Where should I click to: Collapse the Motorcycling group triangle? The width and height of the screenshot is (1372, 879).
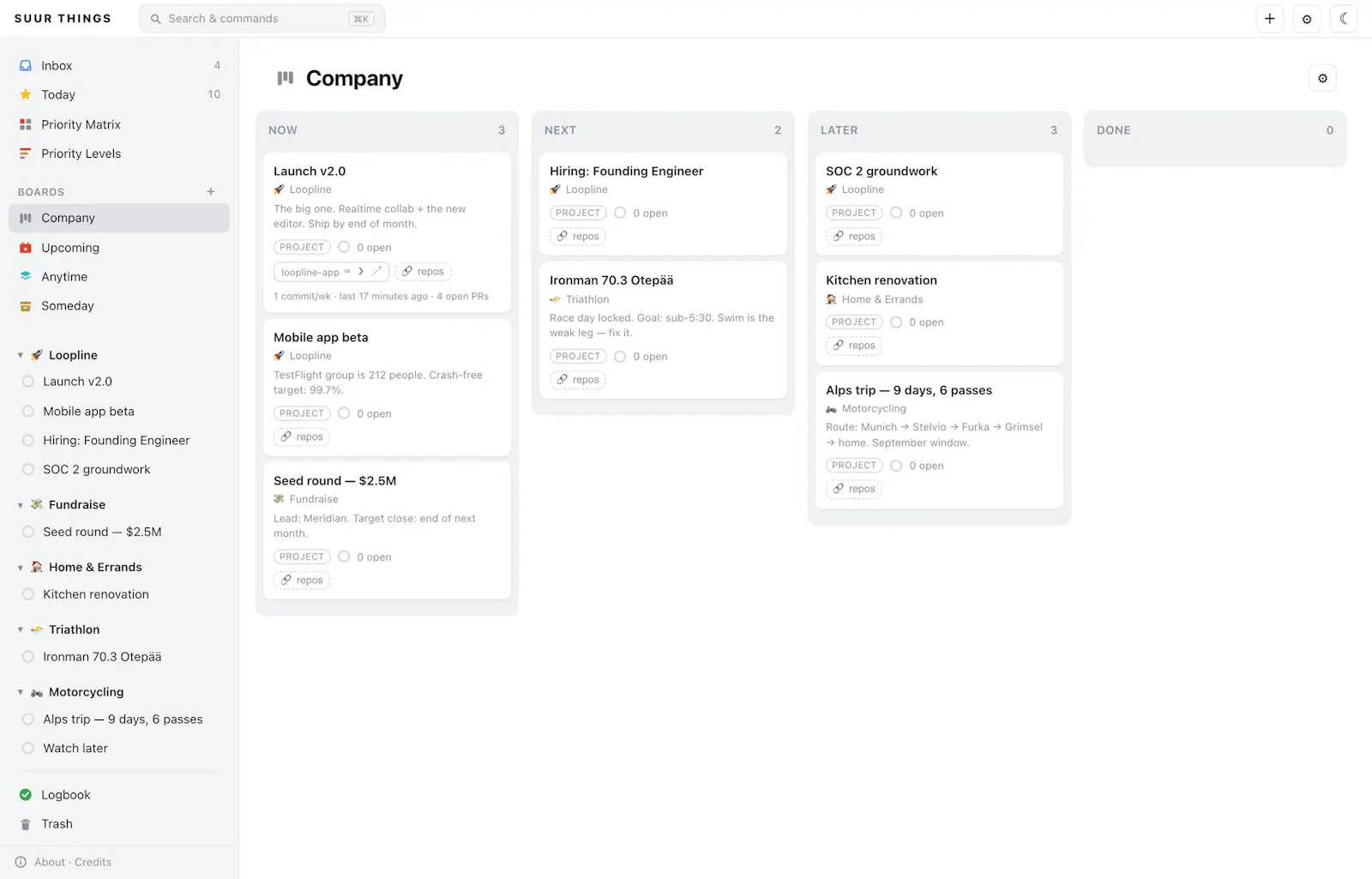point(21,692)
